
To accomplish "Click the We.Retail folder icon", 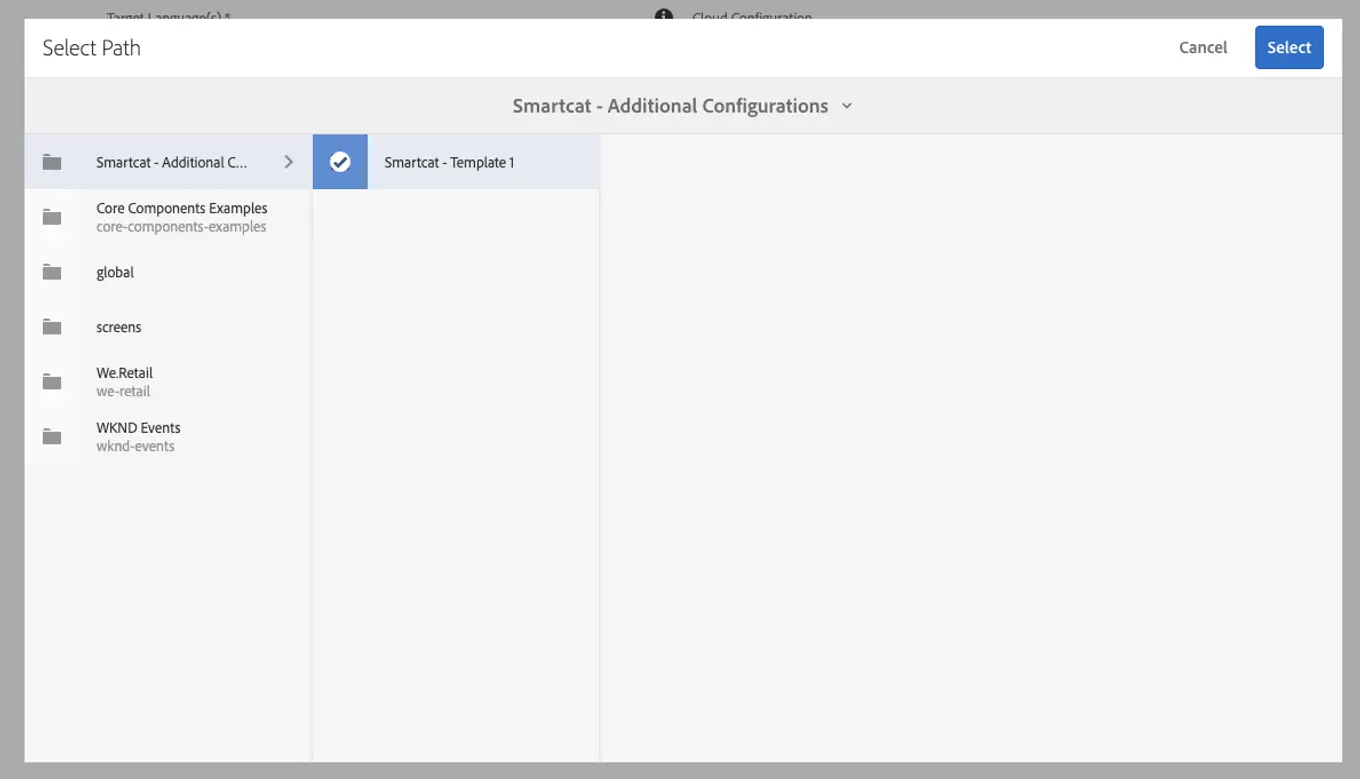I will 52,382.
